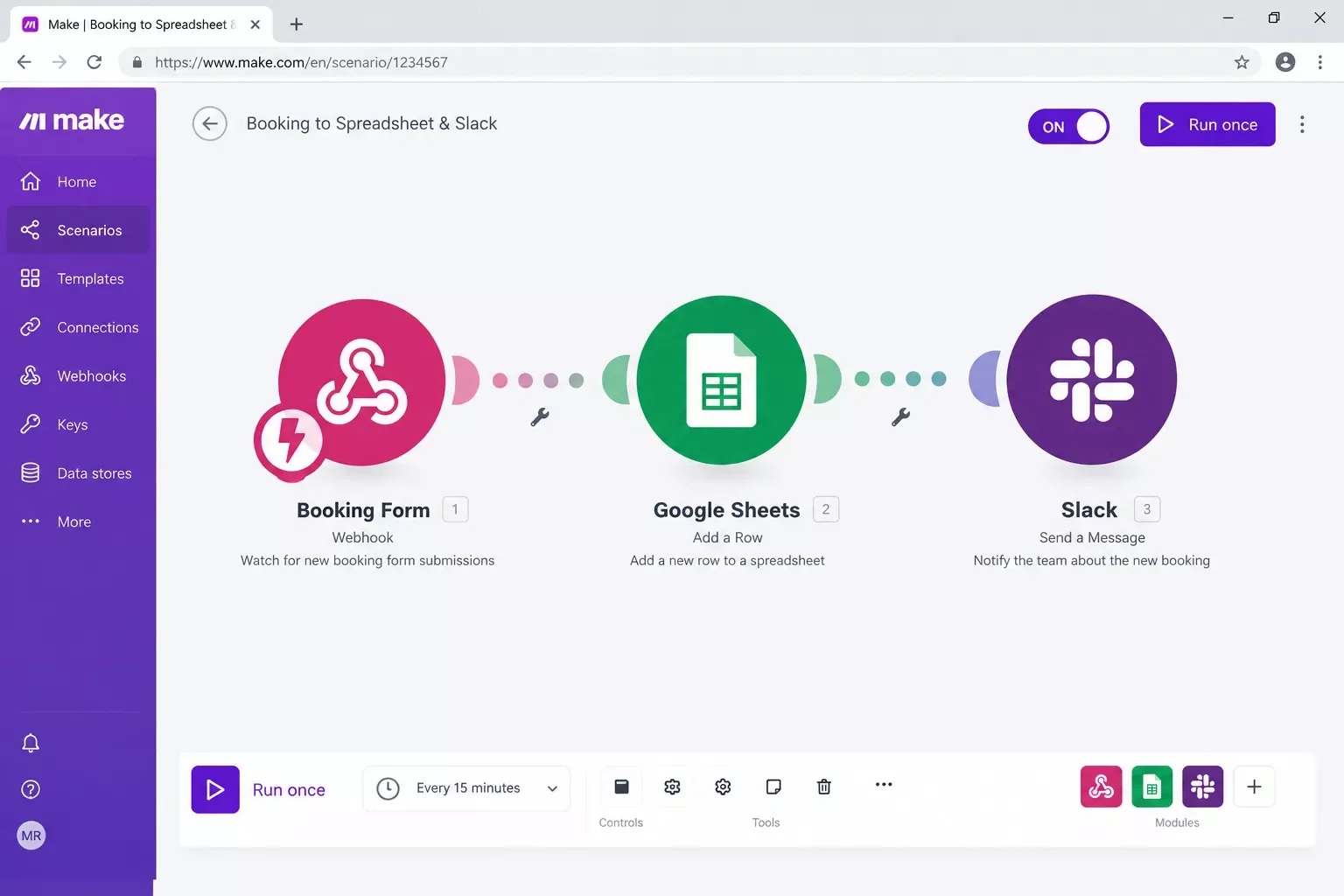
Task: Click the scenario title Booking to Spreadsheet & Slack
Action: 372,123
